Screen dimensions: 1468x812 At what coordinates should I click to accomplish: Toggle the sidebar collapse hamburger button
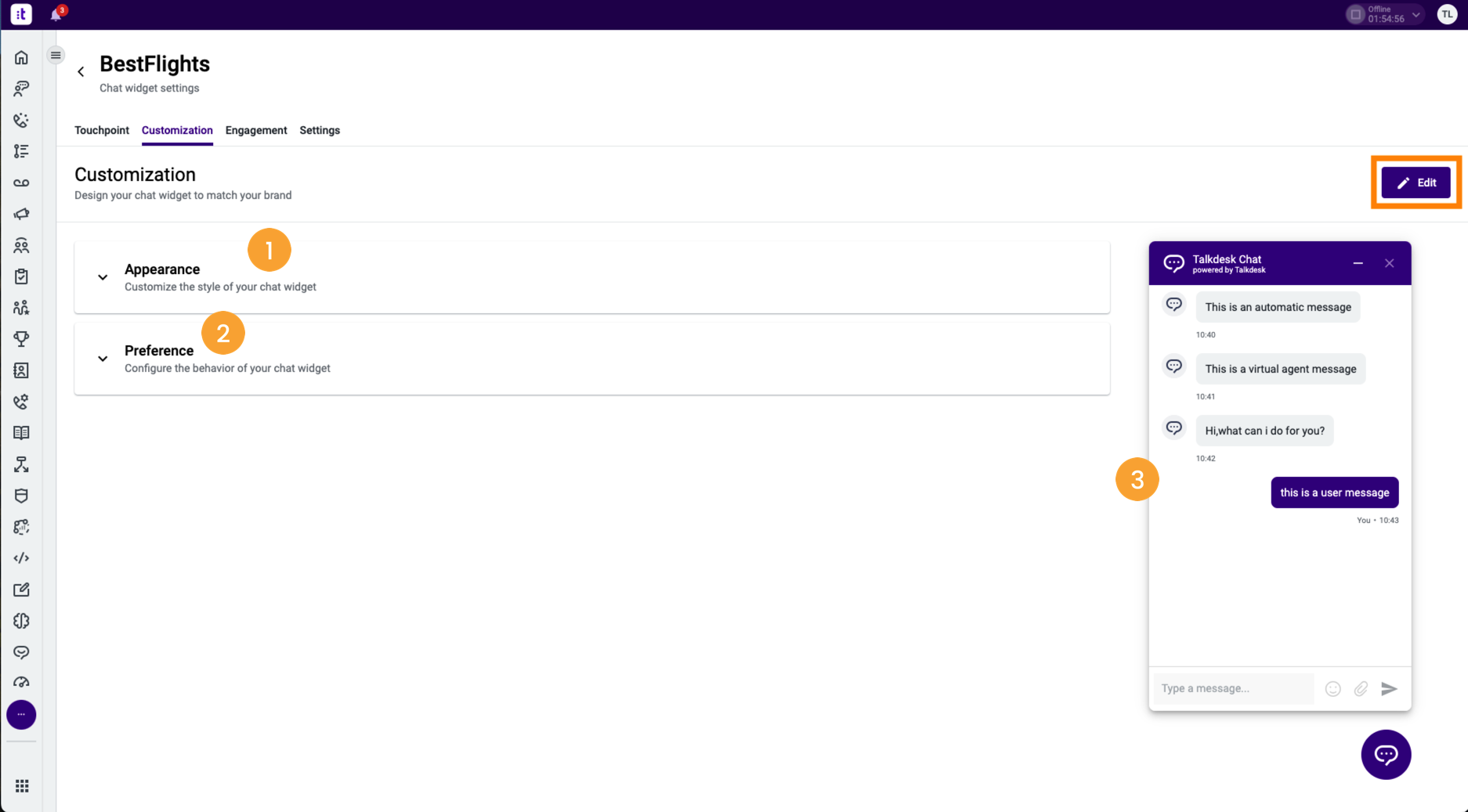[56, 55]
